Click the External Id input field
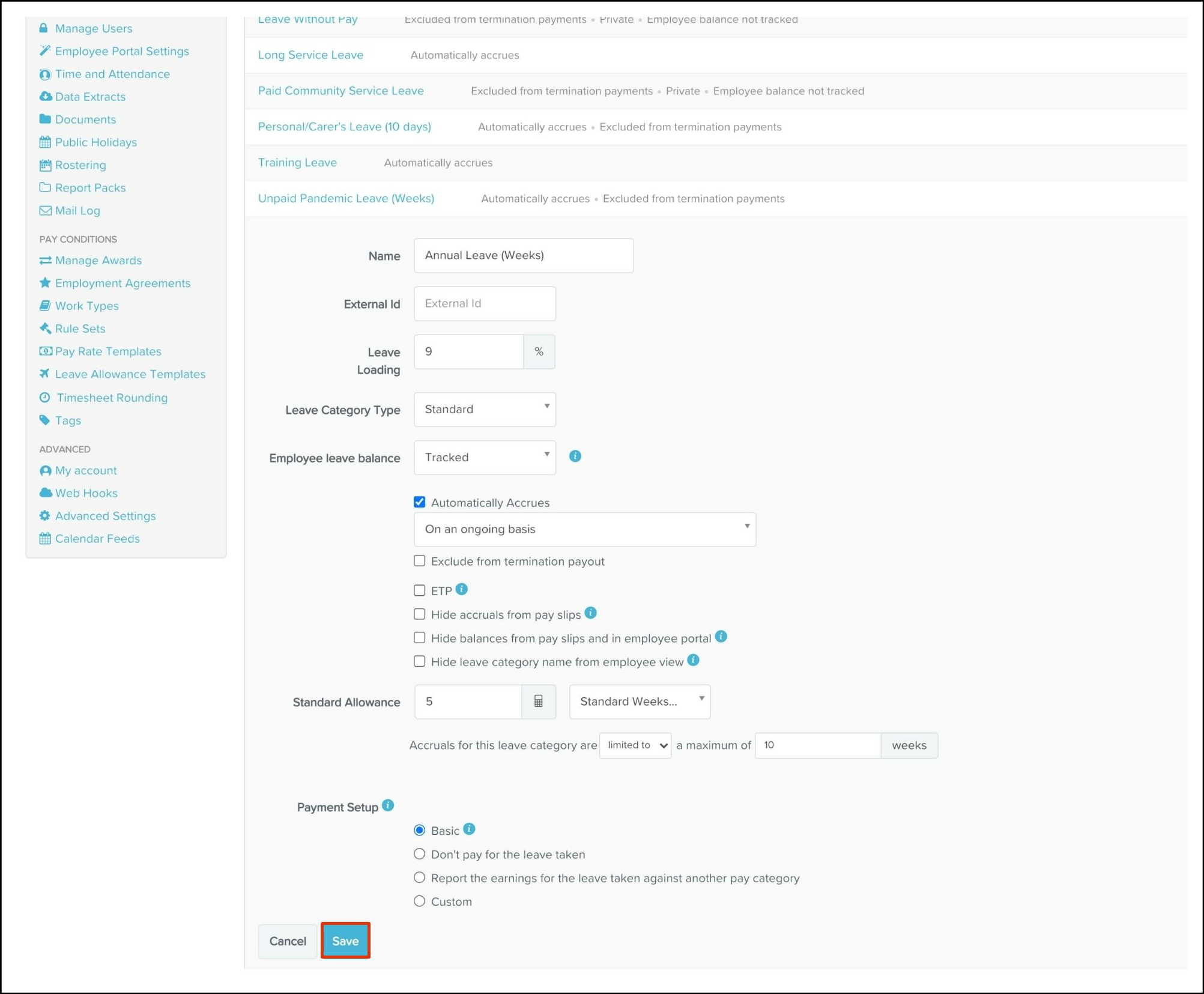This screenshot has height=994, width=1204. pos(484,303)
